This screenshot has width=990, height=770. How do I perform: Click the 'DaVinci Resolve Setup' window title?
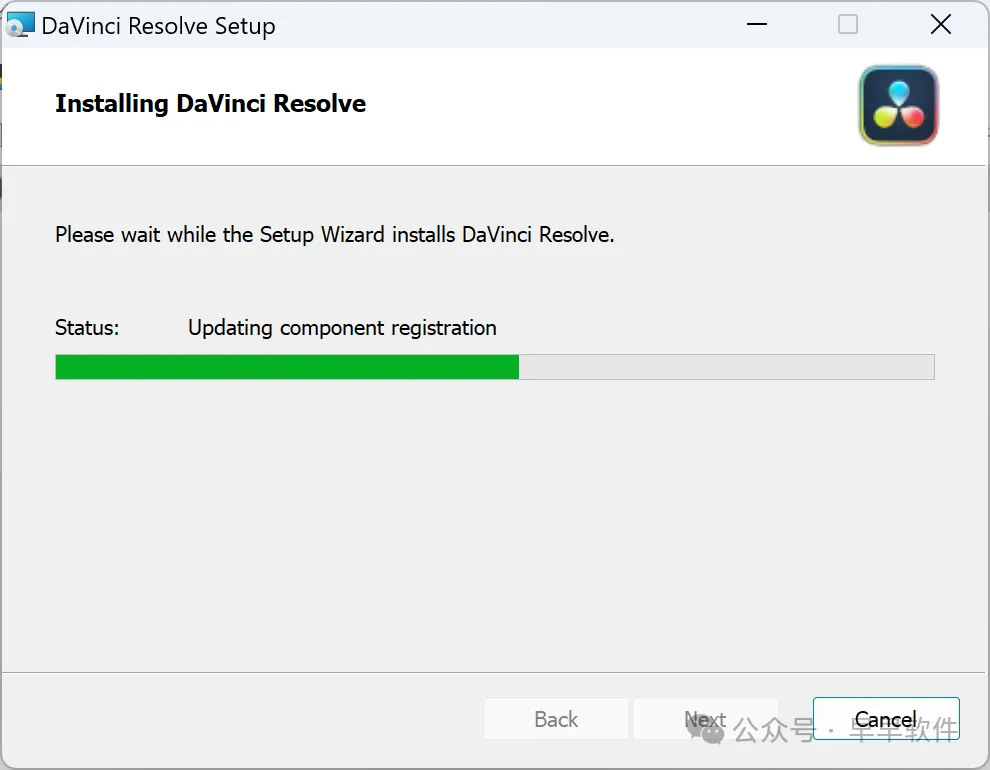click(158, 26)
